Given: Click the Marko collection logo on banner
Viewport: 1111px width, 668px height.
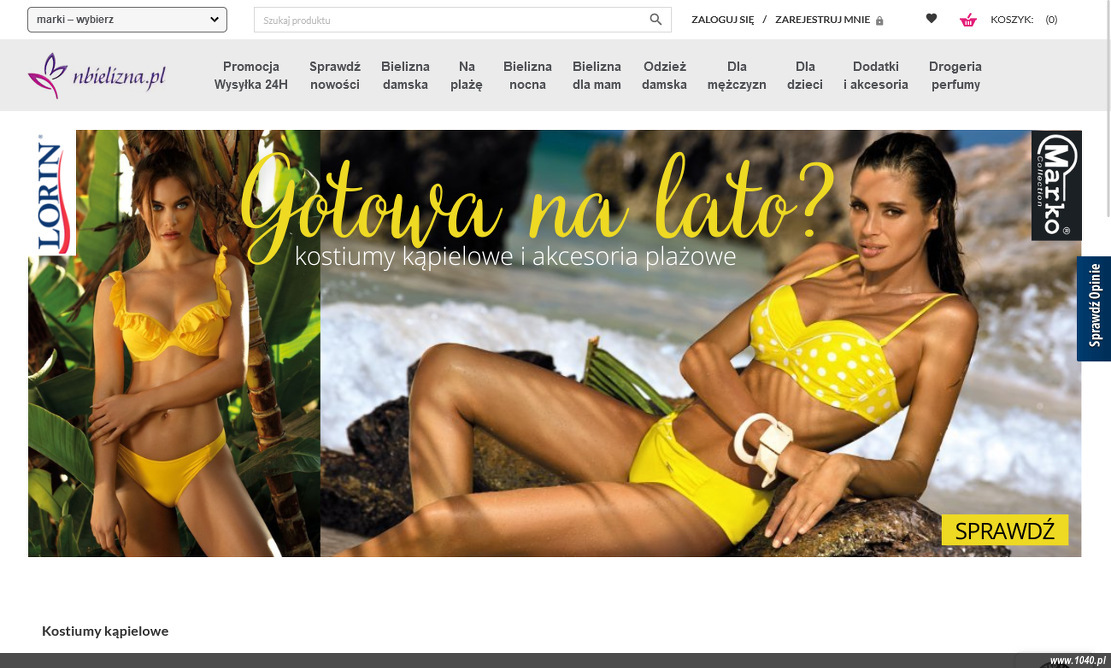Looking at the screenshot, I should [1056, 186].
